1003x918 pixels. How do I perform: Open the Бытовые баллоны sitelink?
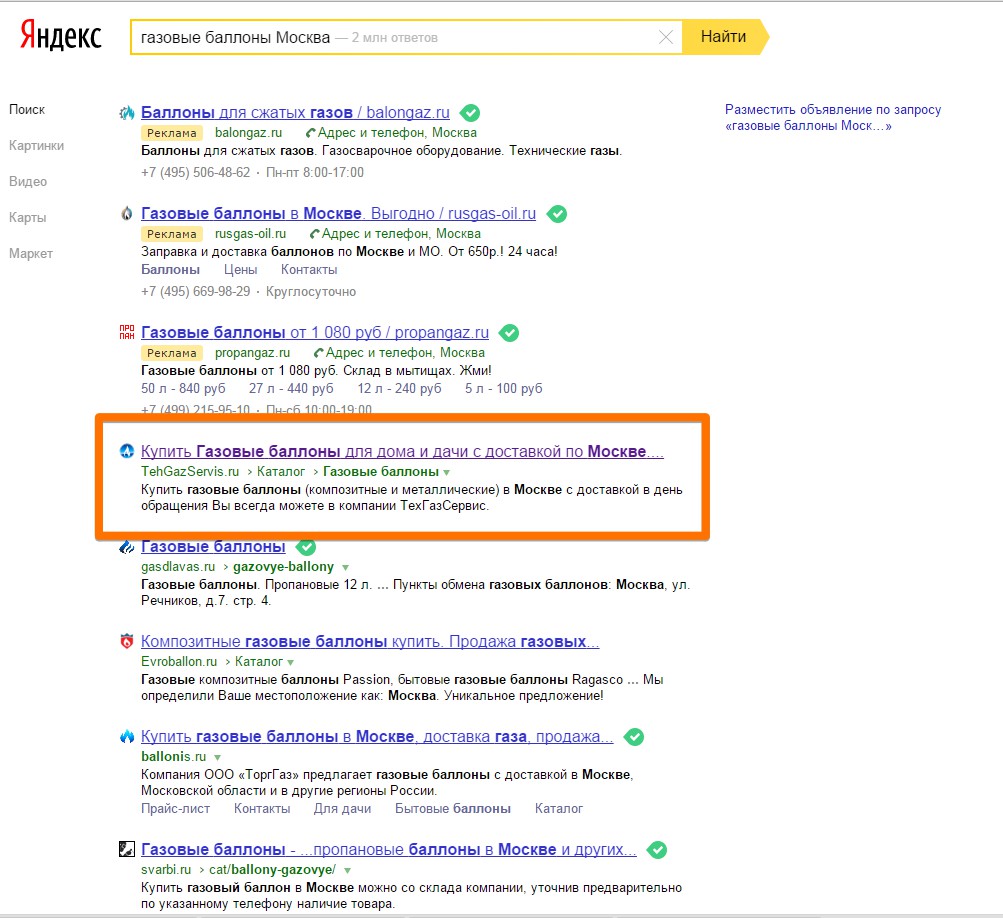(453, 809)
